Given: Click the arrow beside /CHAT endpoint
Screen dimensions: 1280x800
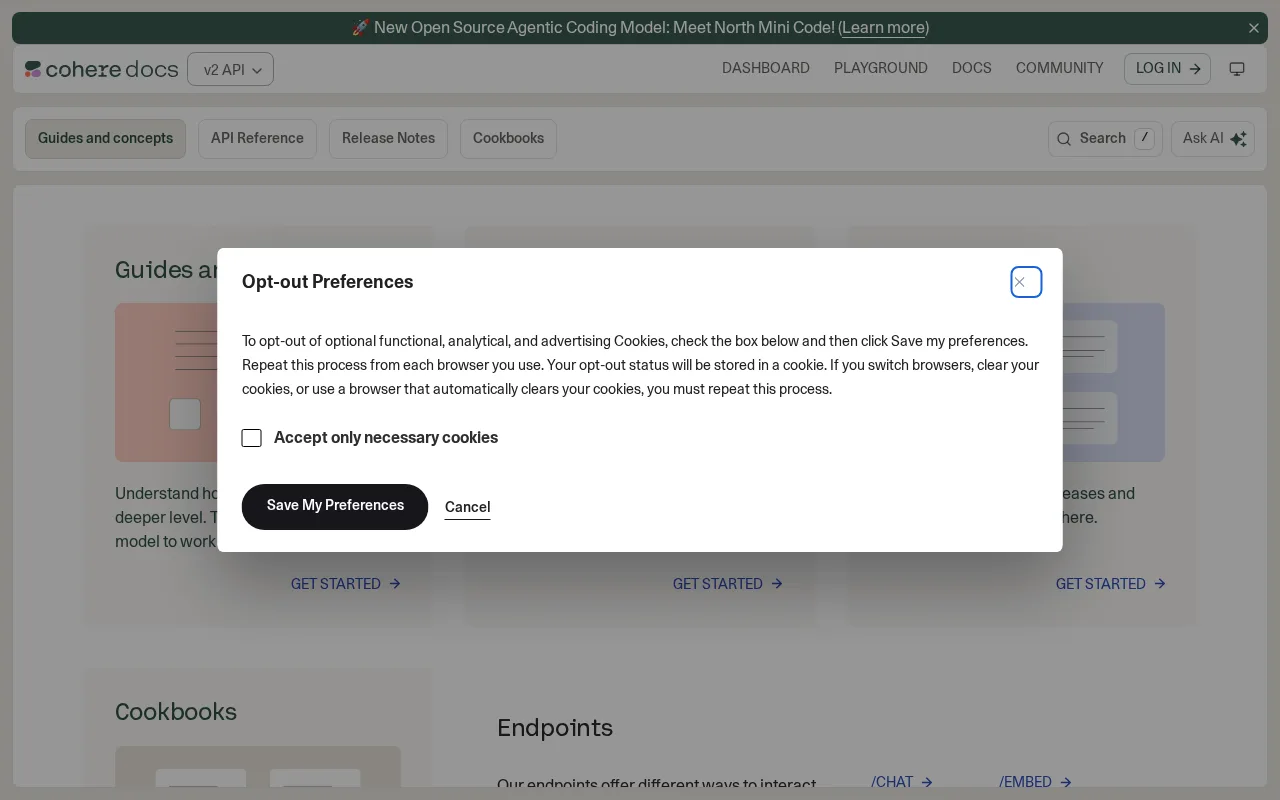Looking at the screenshot, I should click(927, 782).
